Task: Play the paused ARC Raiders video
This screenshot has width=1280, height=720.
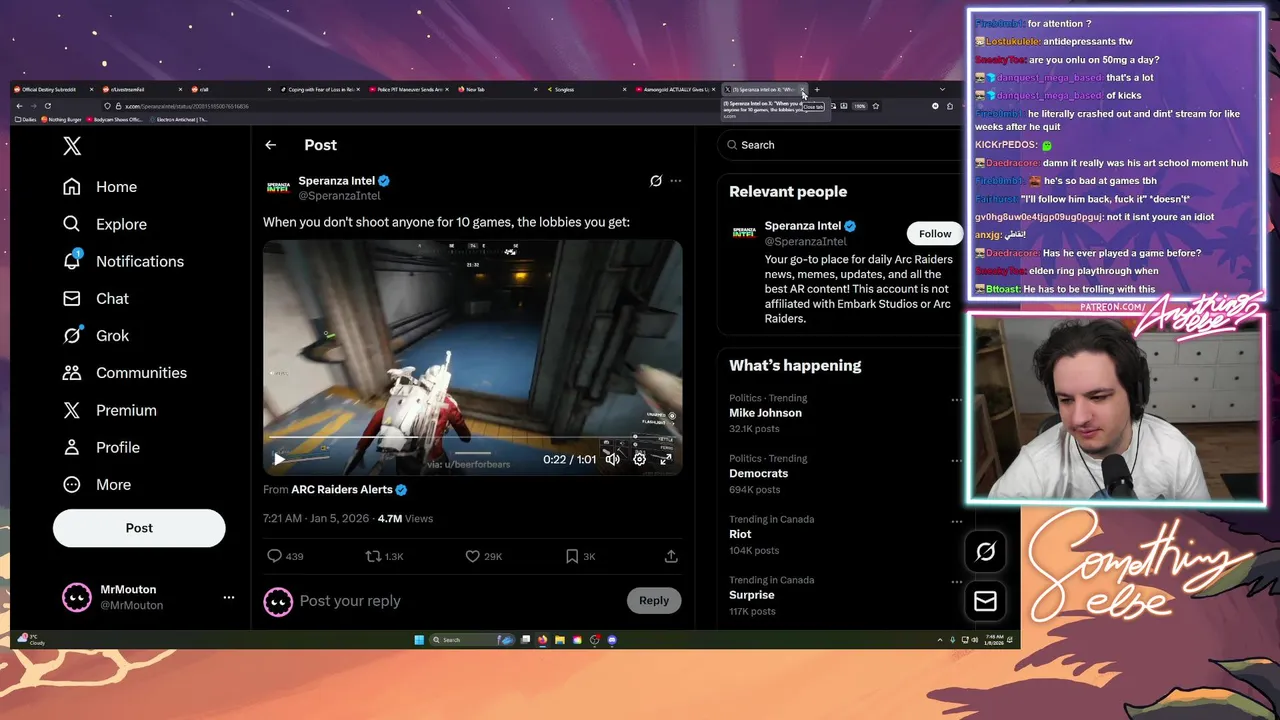Action: (x=279, y=459)
